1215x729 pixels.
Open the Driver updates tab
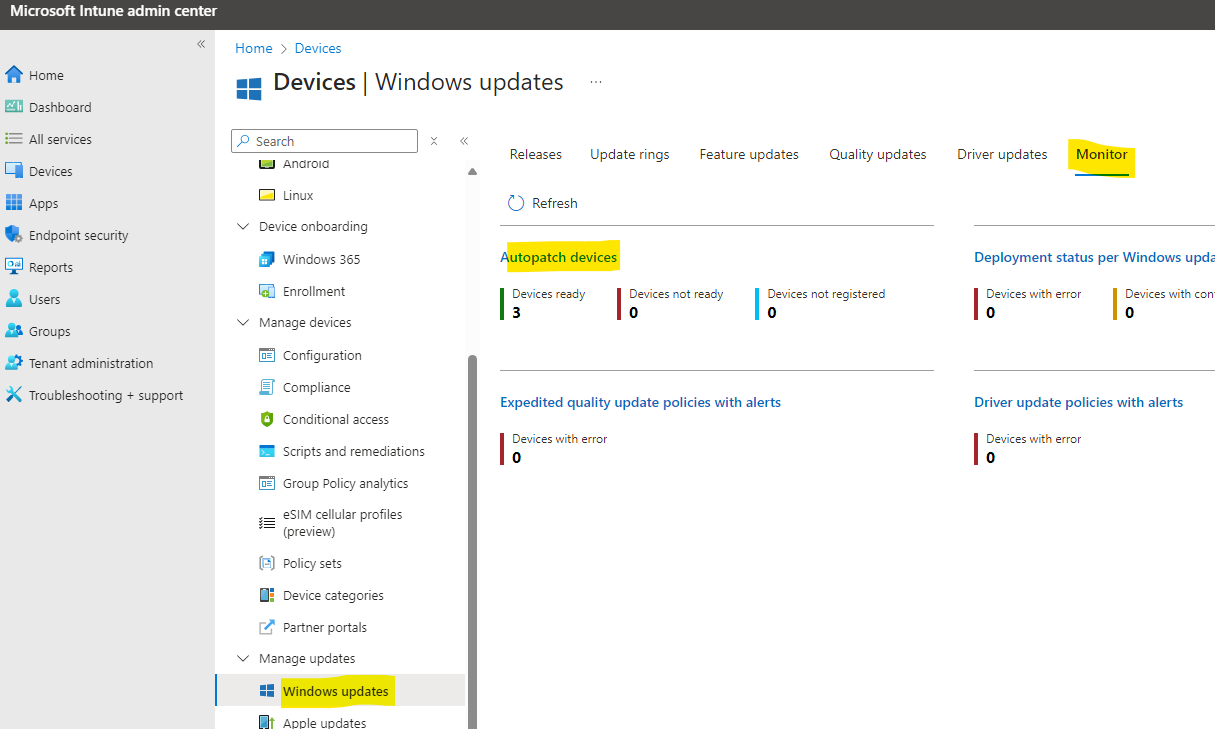1002,154
